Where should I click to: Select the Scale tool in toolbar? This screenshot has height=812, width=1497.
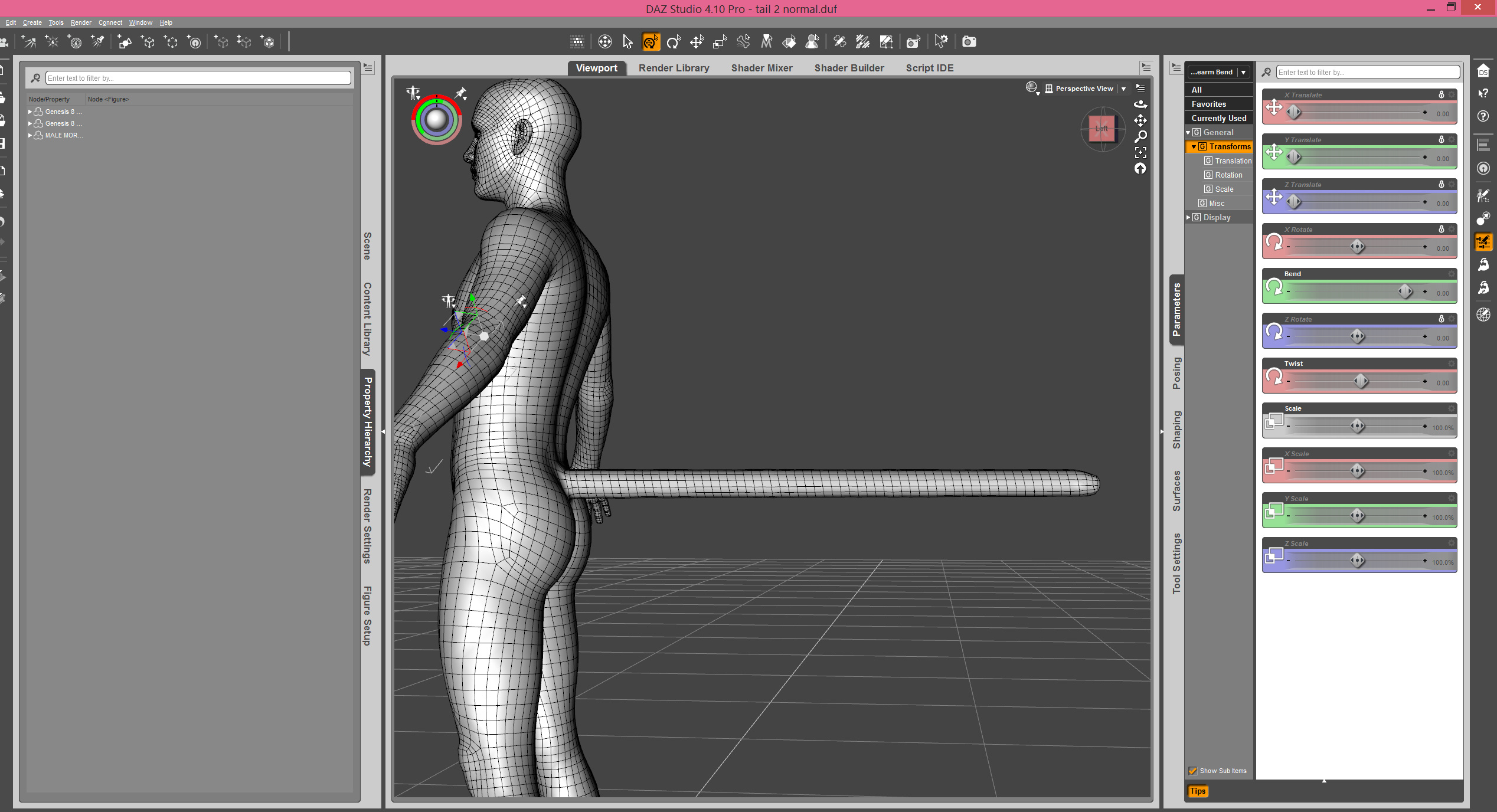pos(720,42)
